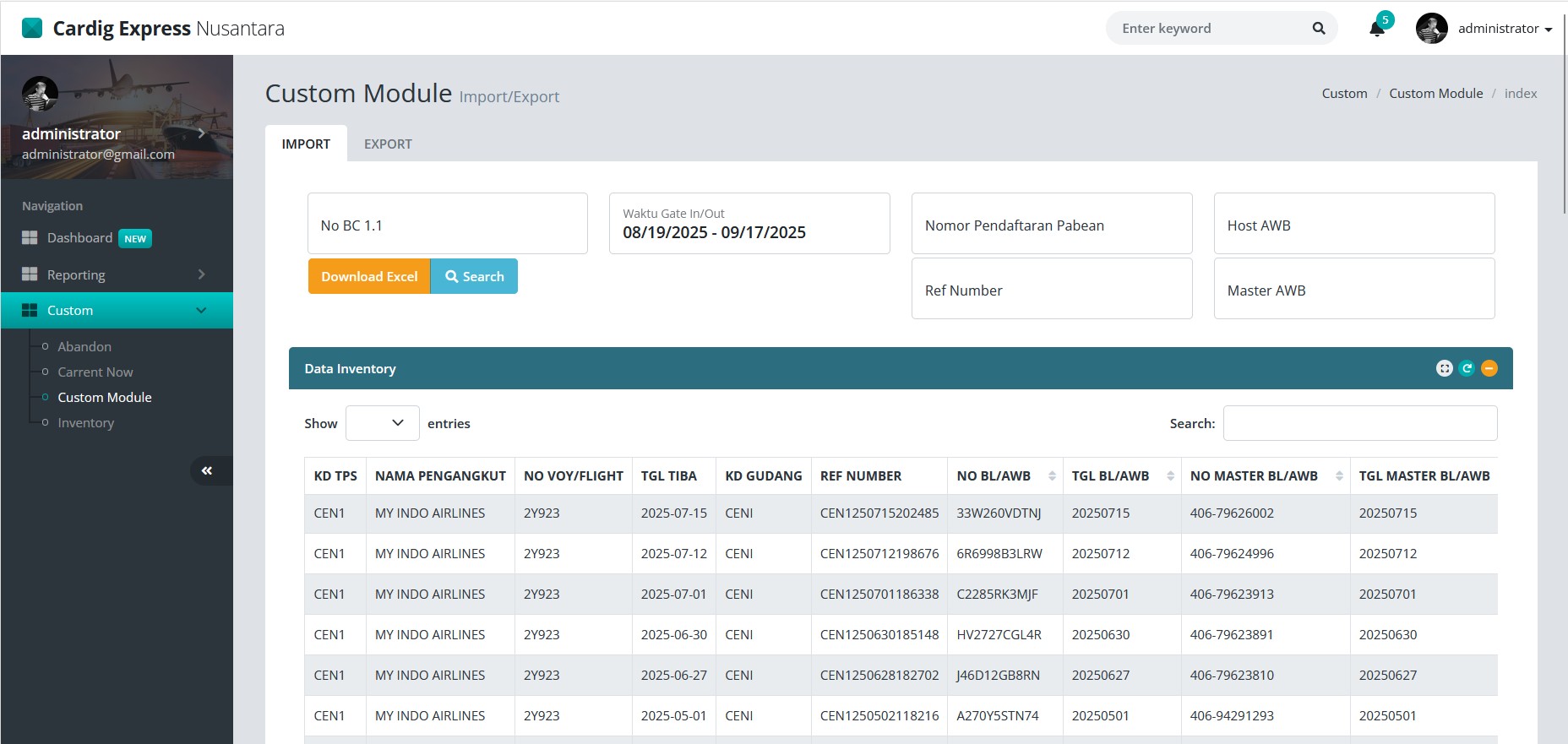Click the blue Search button
The height and width of the screenshot is (744, 1568).
474,277
